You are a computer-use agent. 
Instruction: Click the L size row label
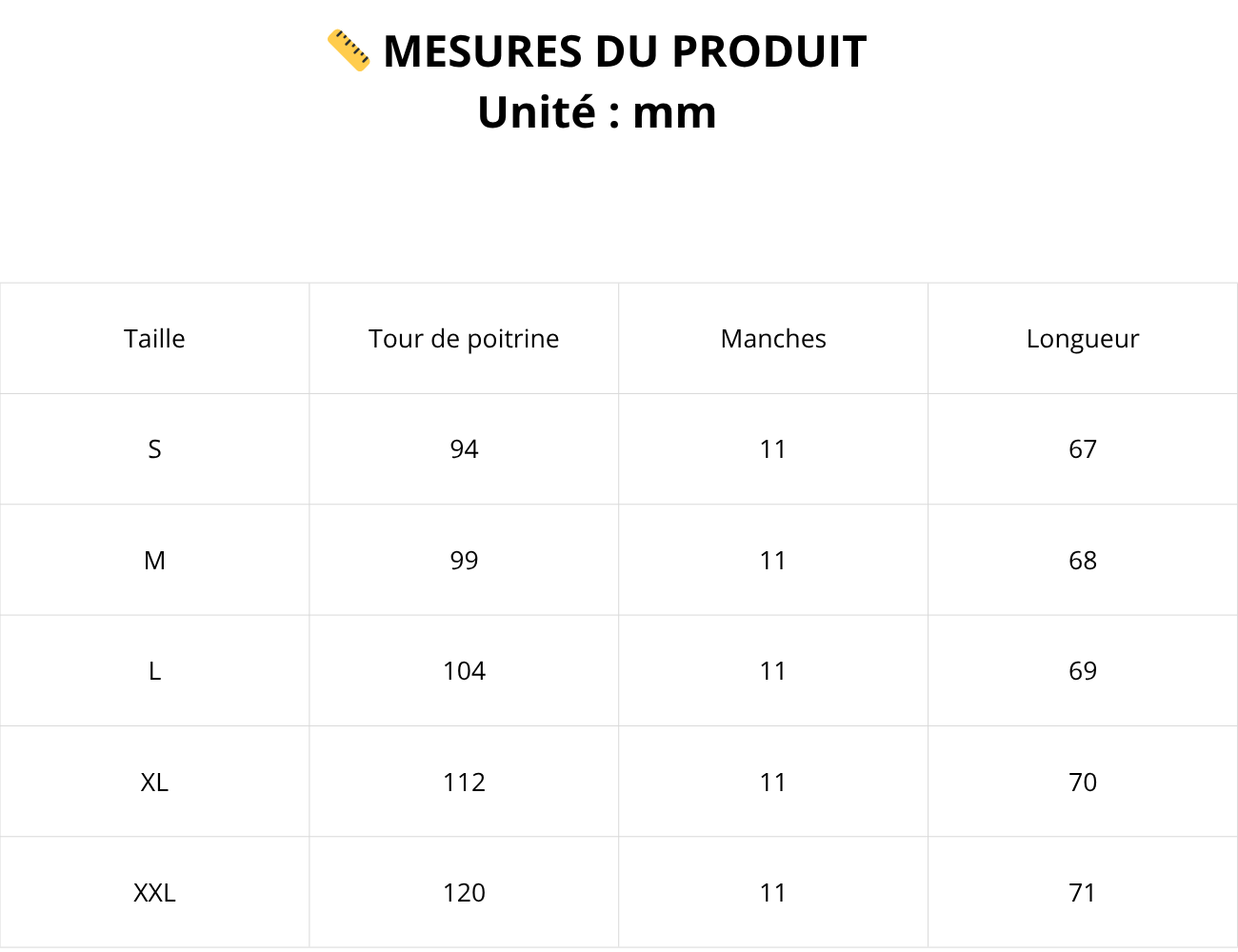[x=154, y=671]
